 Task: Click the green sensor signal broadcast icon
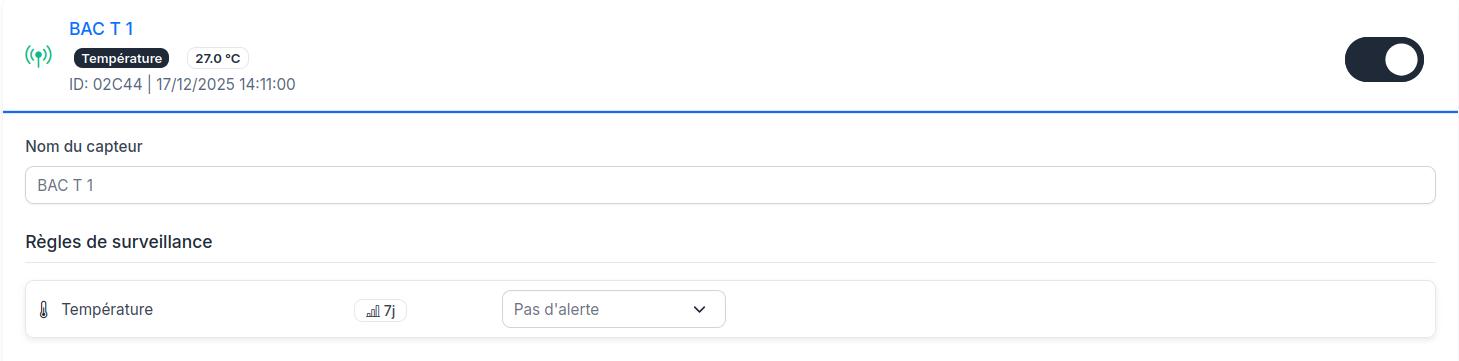tap(38, 56)
